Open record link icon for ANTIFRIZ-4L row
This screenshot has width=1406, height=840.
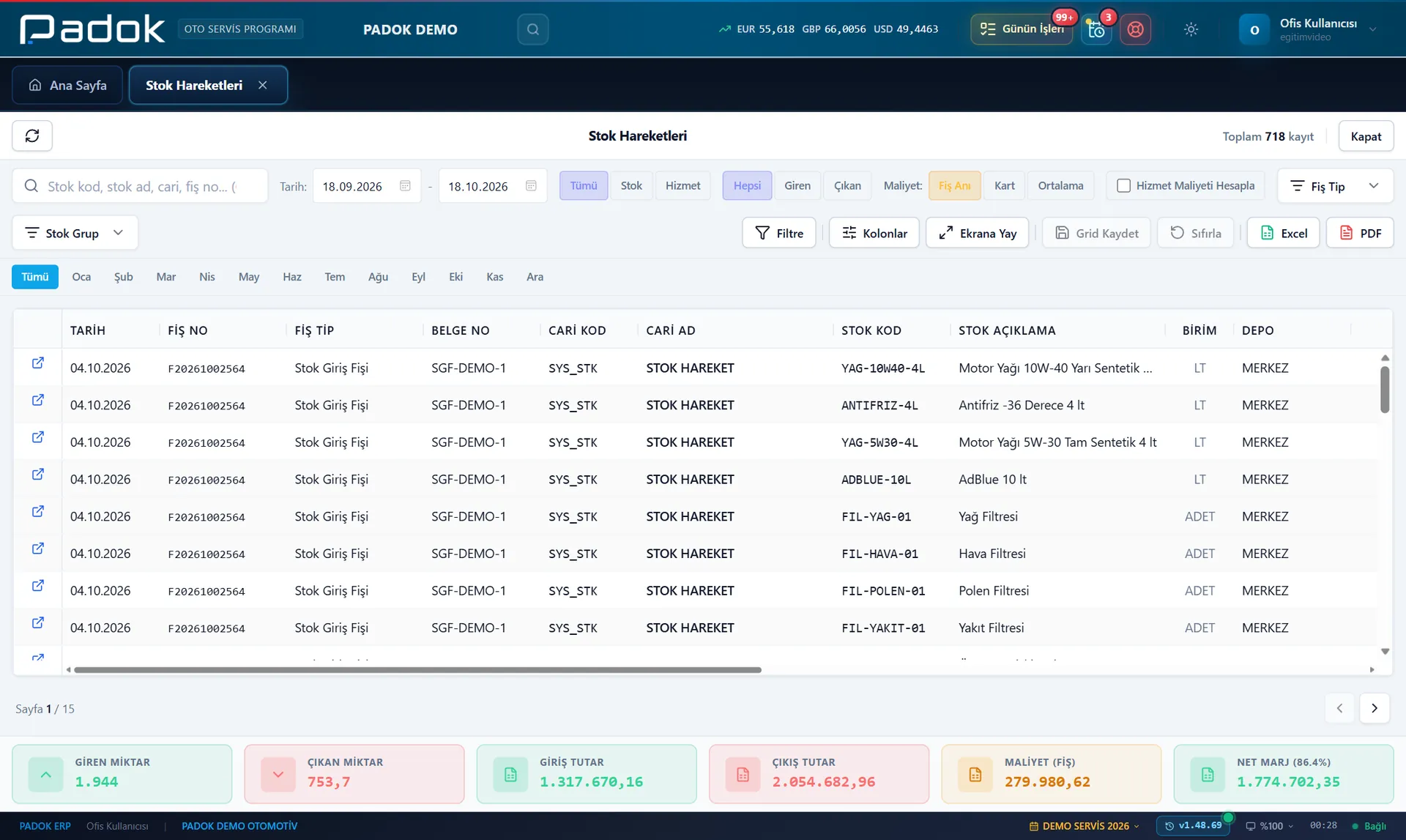38,401
